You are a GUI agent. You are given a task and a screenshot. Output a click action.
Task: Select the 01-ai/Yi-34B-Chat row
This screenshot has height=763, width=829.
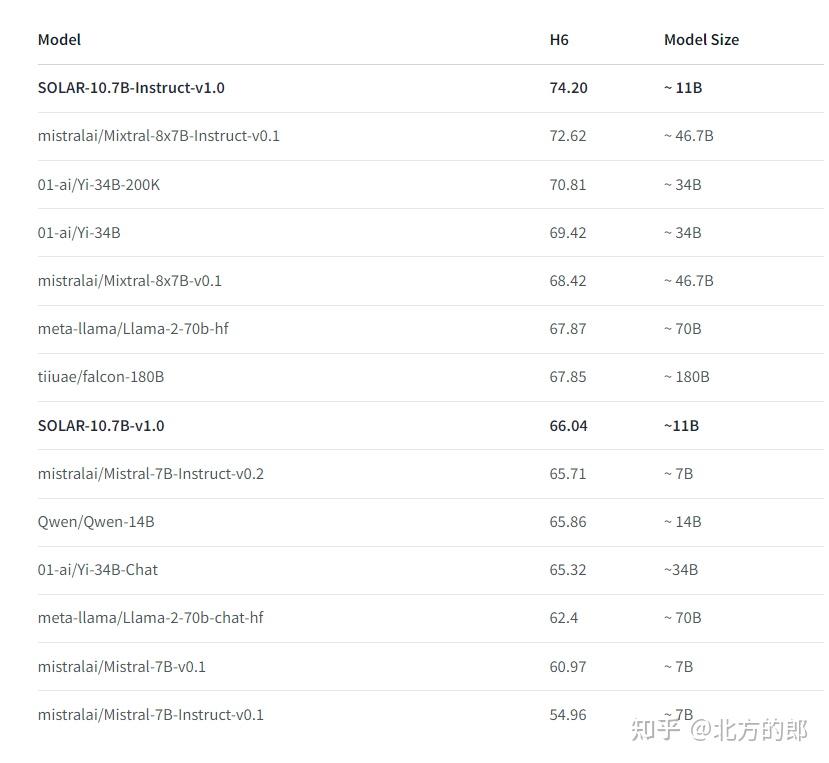pos(430,570)
